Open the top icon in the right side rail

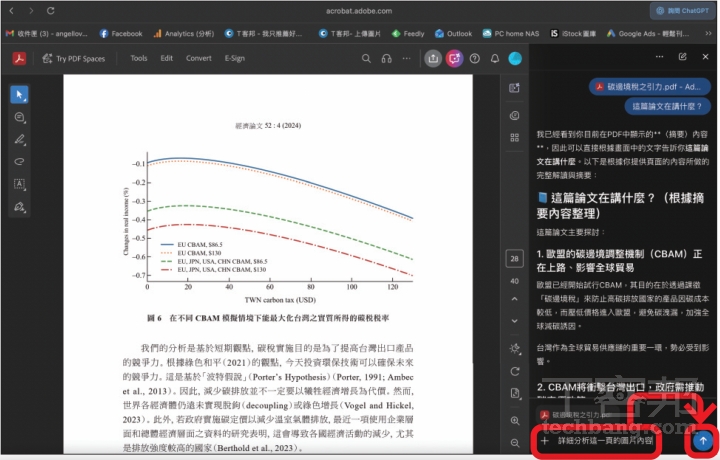(x=514, y=88)
